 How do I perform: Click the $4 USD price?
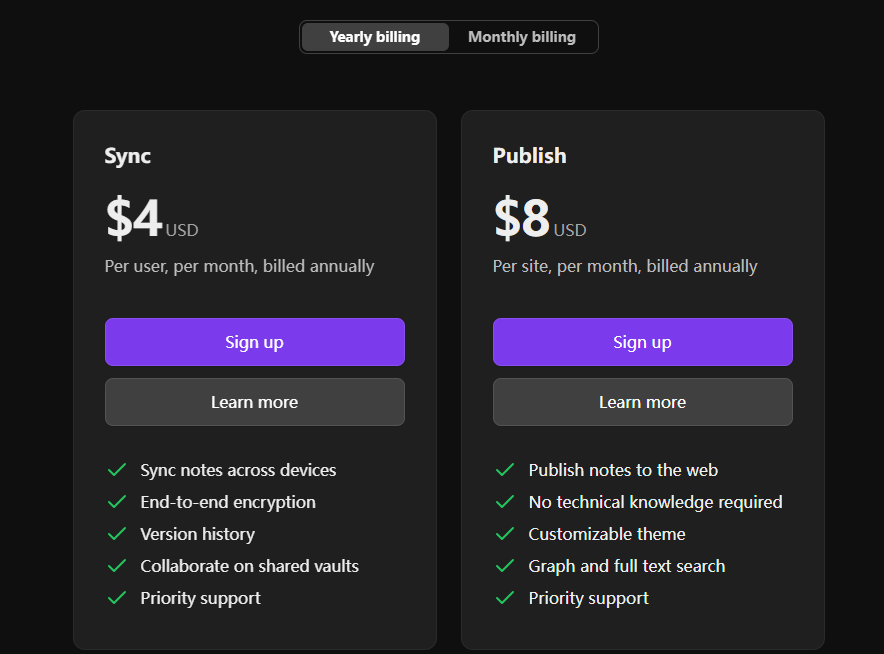[152, 218]
